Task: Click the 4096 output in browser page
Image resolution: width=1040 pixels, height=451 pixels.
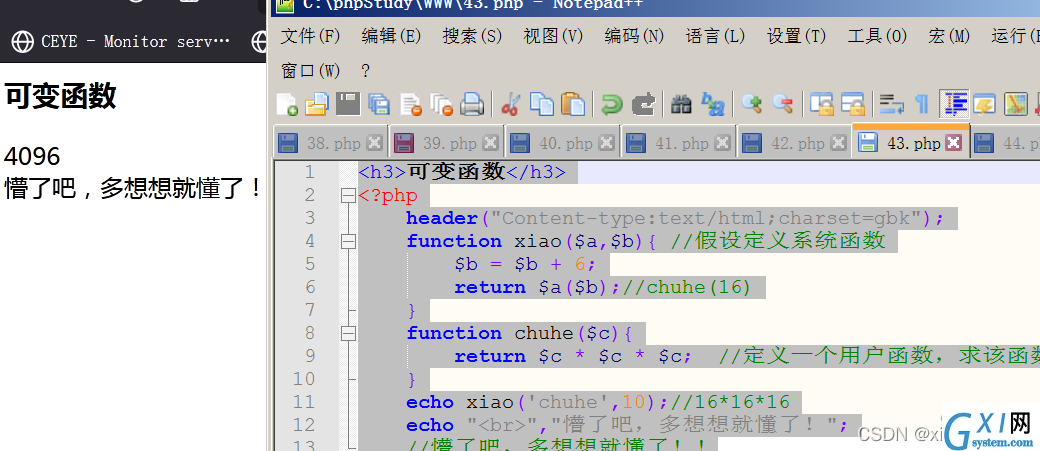Action: point(32,157)
